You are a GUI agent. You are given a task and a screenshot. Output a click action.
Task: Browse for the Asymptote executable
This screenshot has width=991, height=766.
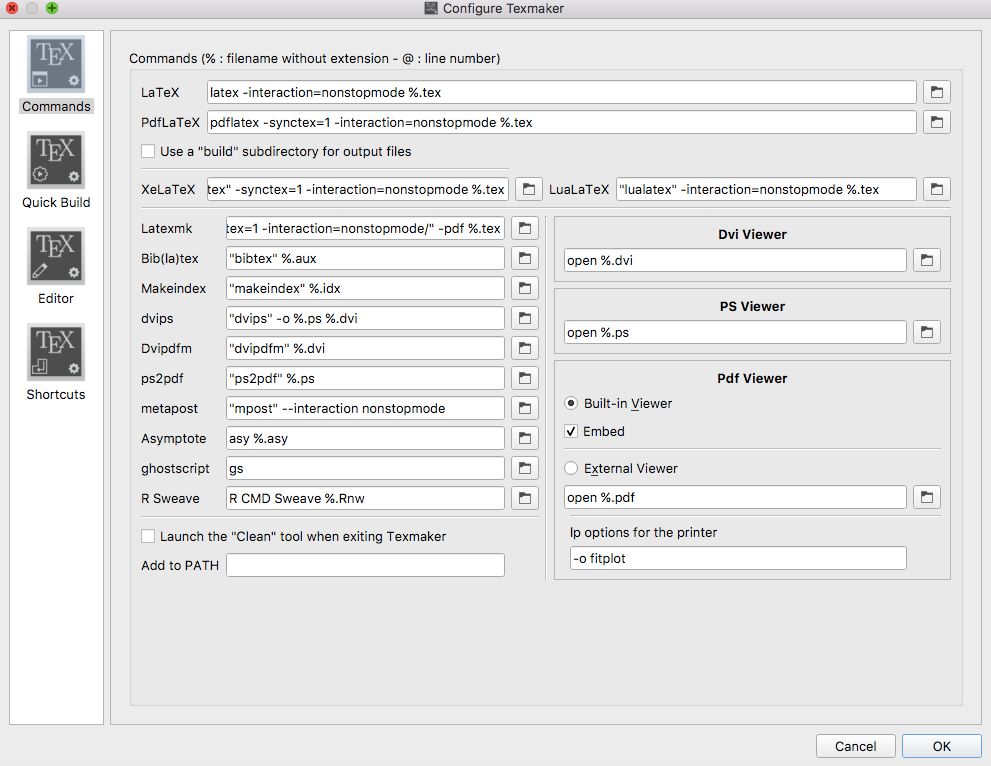(525, 438)
